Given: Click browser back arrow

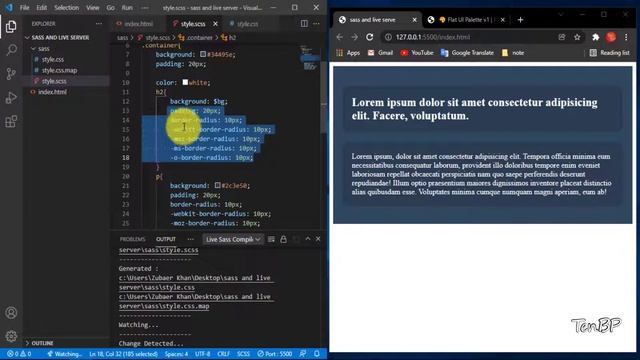Looking at the screenshot, I should 340,37.
